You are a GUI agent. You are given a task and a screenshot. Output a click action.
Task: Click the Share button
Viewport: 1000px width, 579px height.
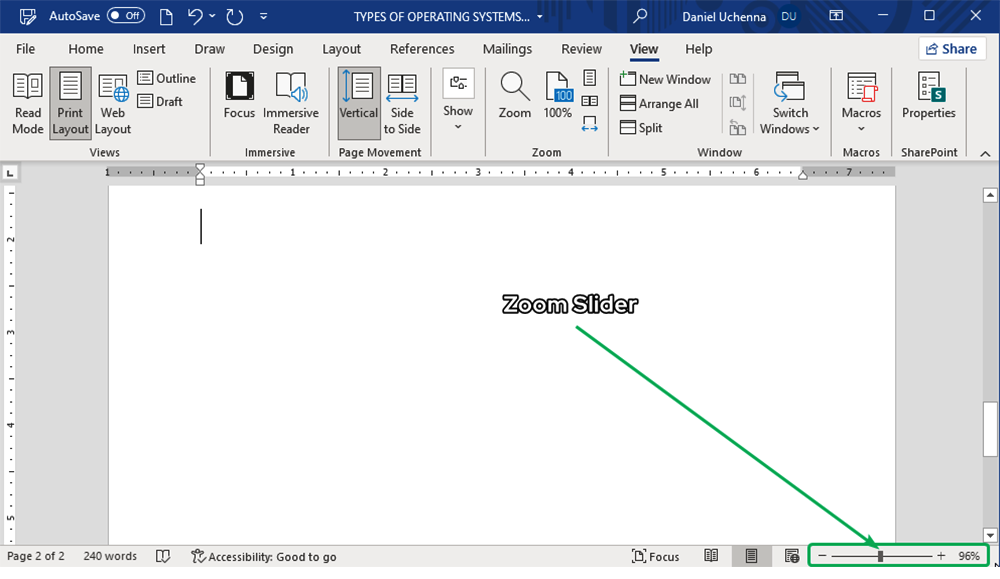coord(949,49)
